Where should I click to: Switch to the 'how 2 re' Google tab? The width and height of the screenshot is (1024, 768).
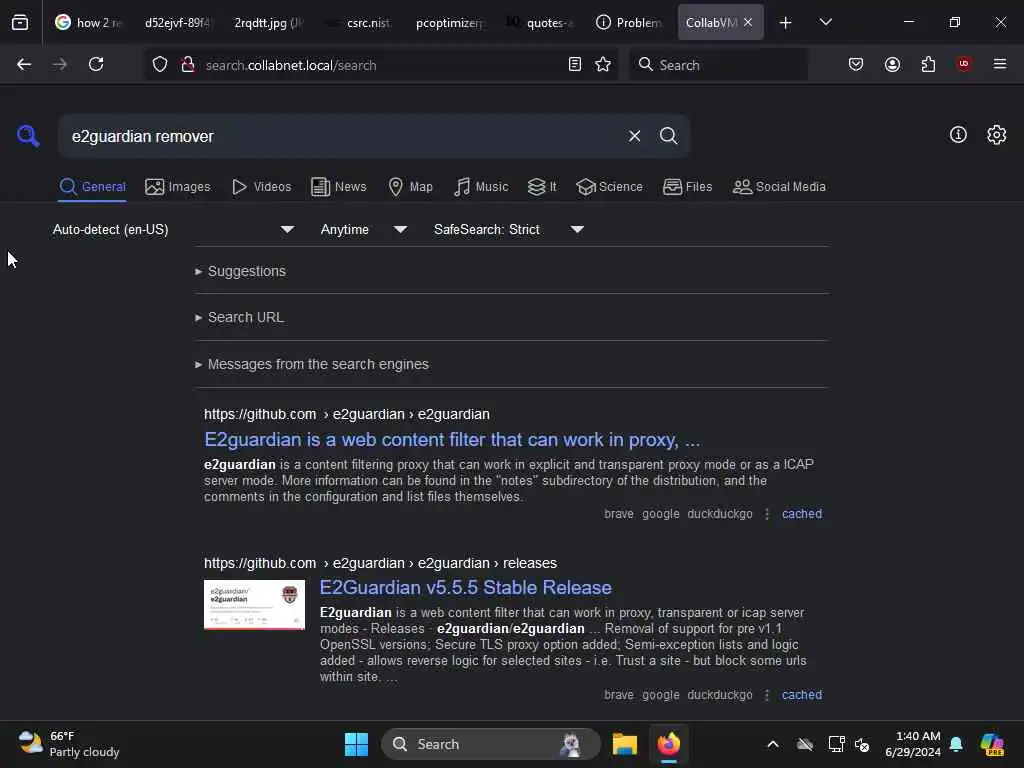coord(88,23)
